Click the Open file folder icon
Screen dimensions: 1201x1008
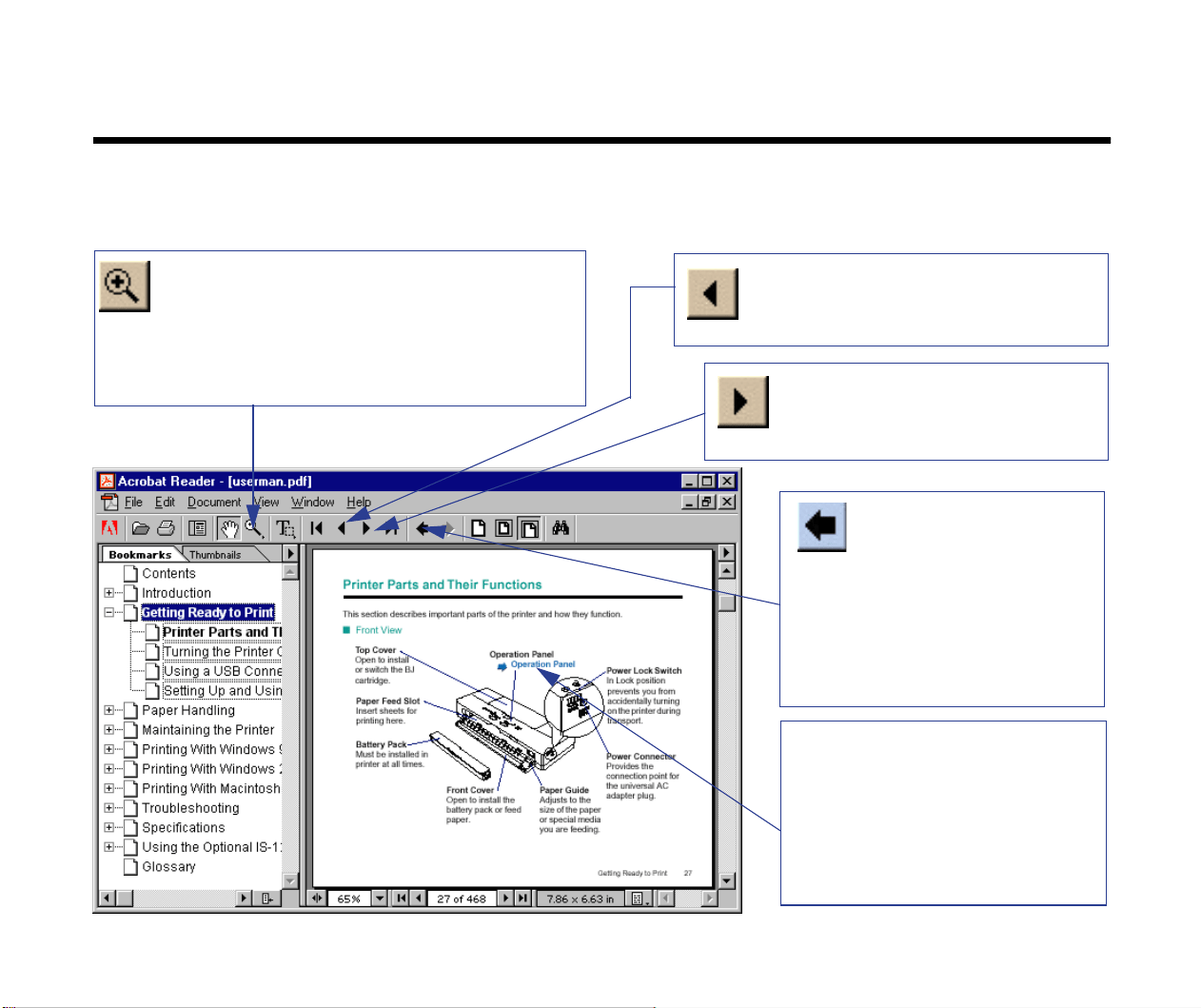tap(141, 528)
